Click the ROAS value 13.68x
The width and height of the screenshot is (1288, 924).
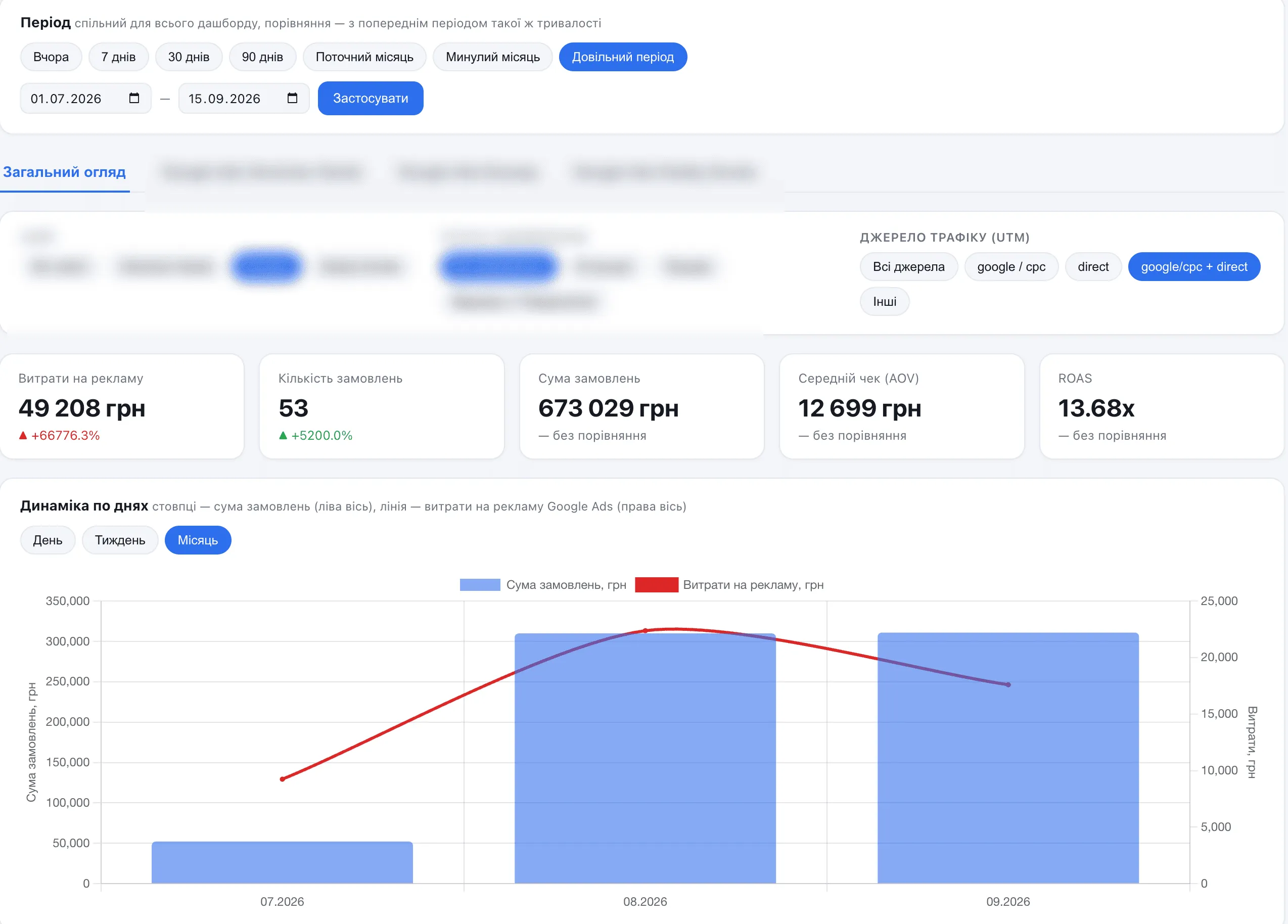tap(1096, 408)
